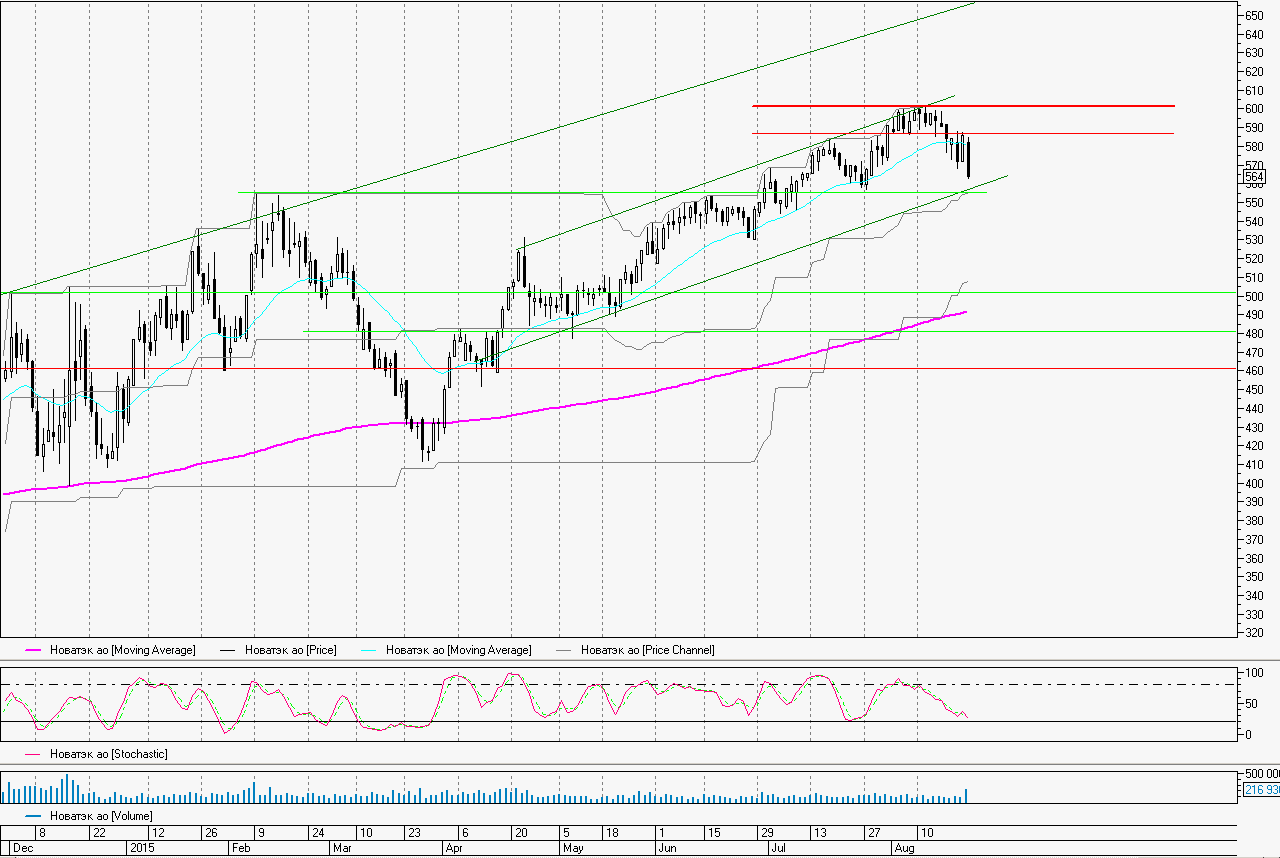Select the Stochastic indicator legend label
This screenshot has height=858, width=1280.
(x=101, y=753)
